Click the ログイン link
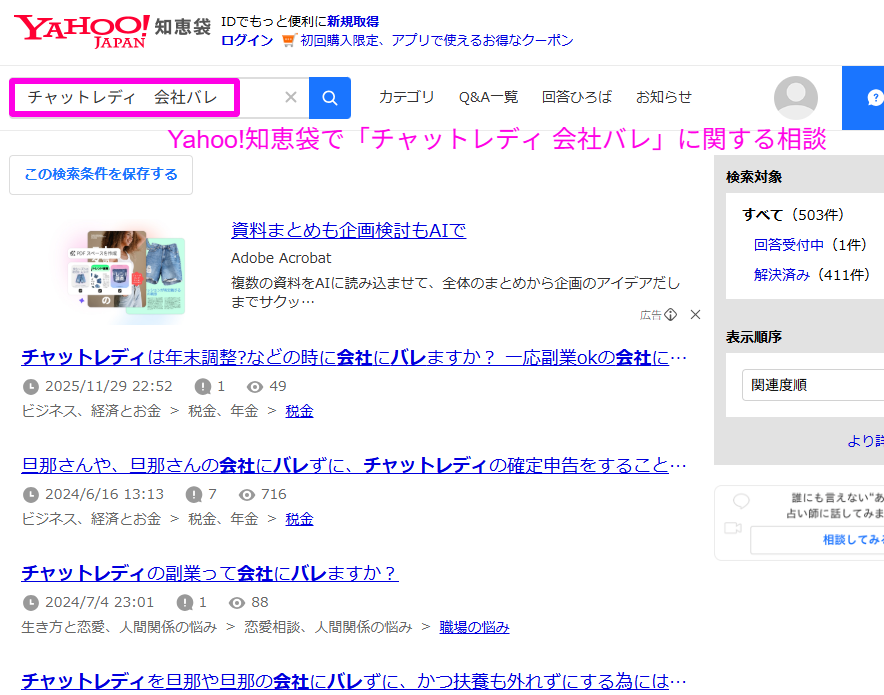The image size is (884, 695). tap(247, 41)
